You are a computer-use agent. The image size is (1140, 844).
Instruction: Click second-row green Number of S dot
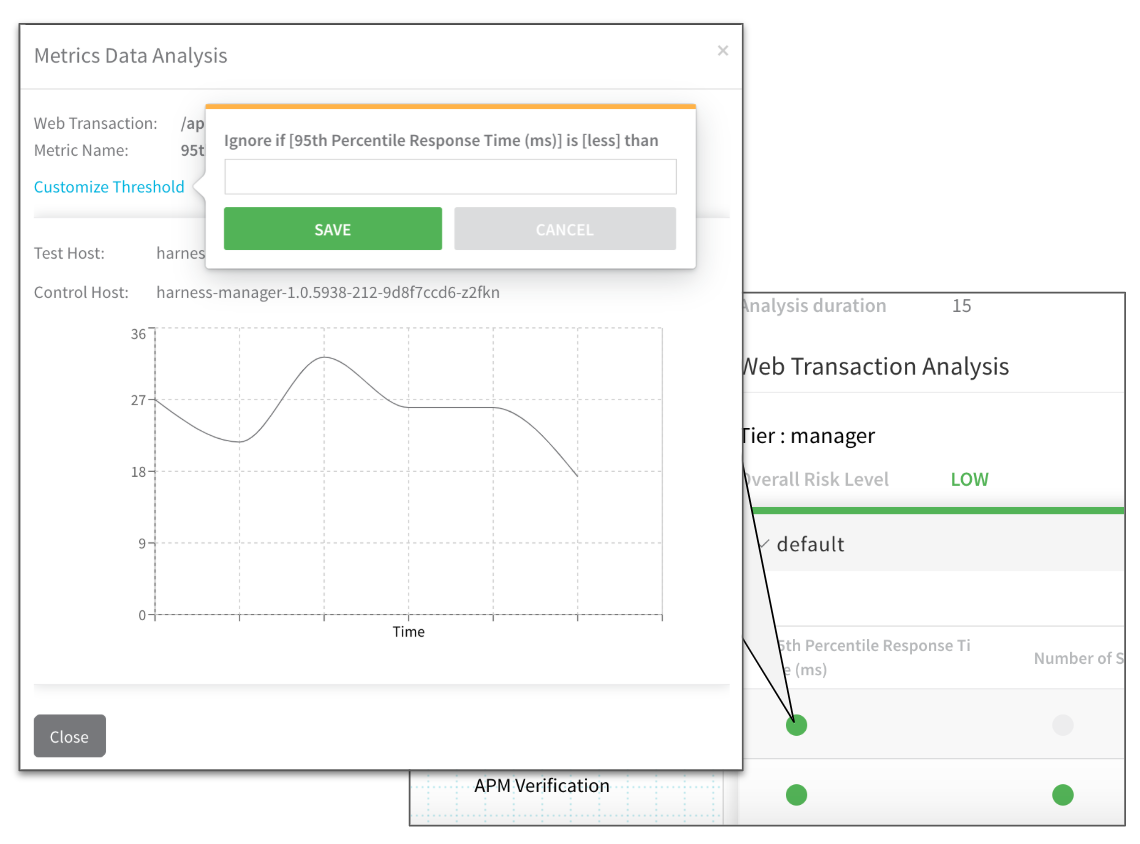pyautogui.click(x=1062, y=795)
